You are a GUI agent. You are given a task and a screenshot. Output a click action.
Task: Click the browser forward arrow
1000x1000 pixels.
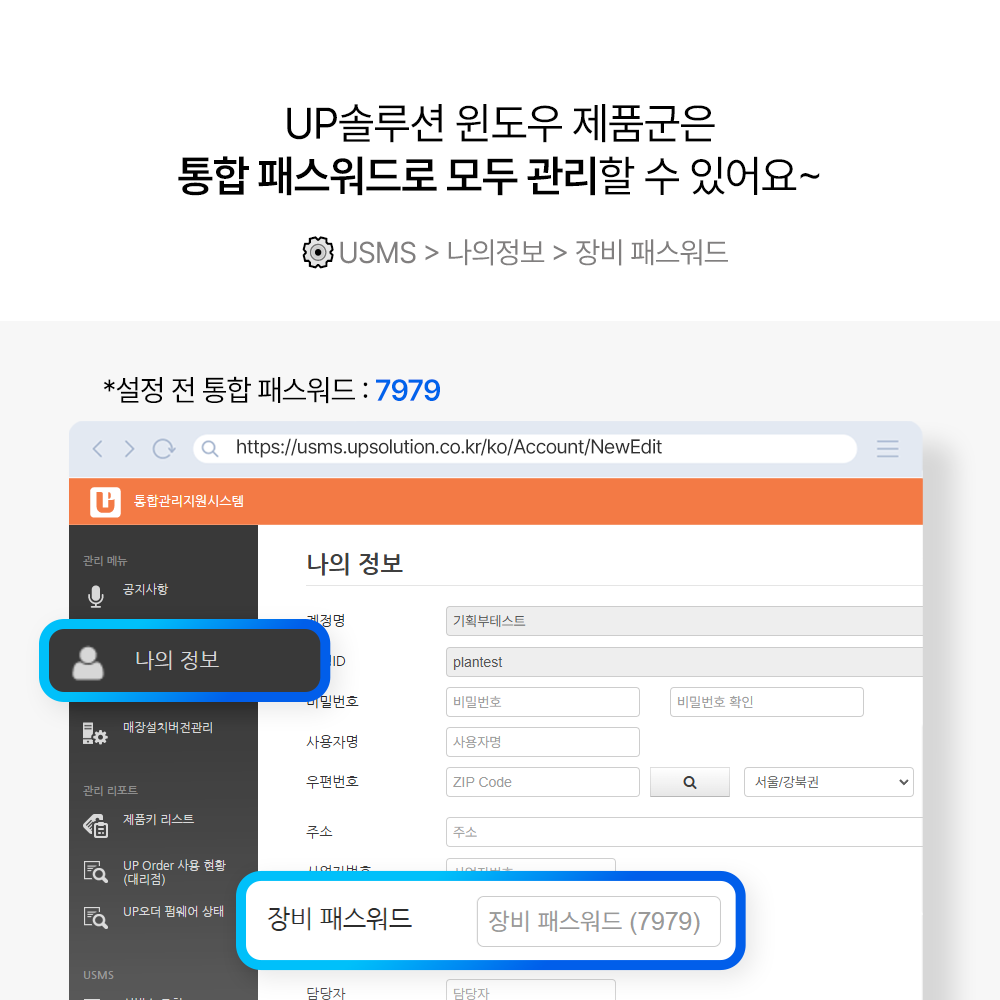click(129, 449)
